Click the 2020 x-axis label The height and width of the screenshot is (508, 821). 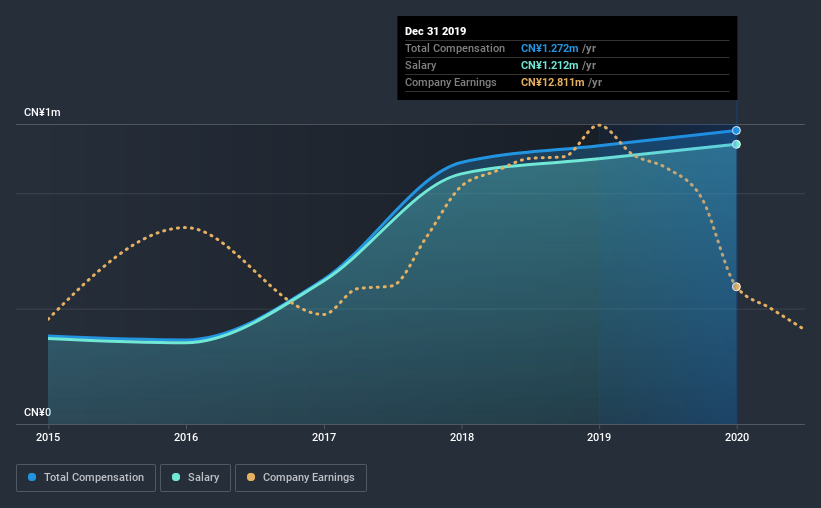737,437
